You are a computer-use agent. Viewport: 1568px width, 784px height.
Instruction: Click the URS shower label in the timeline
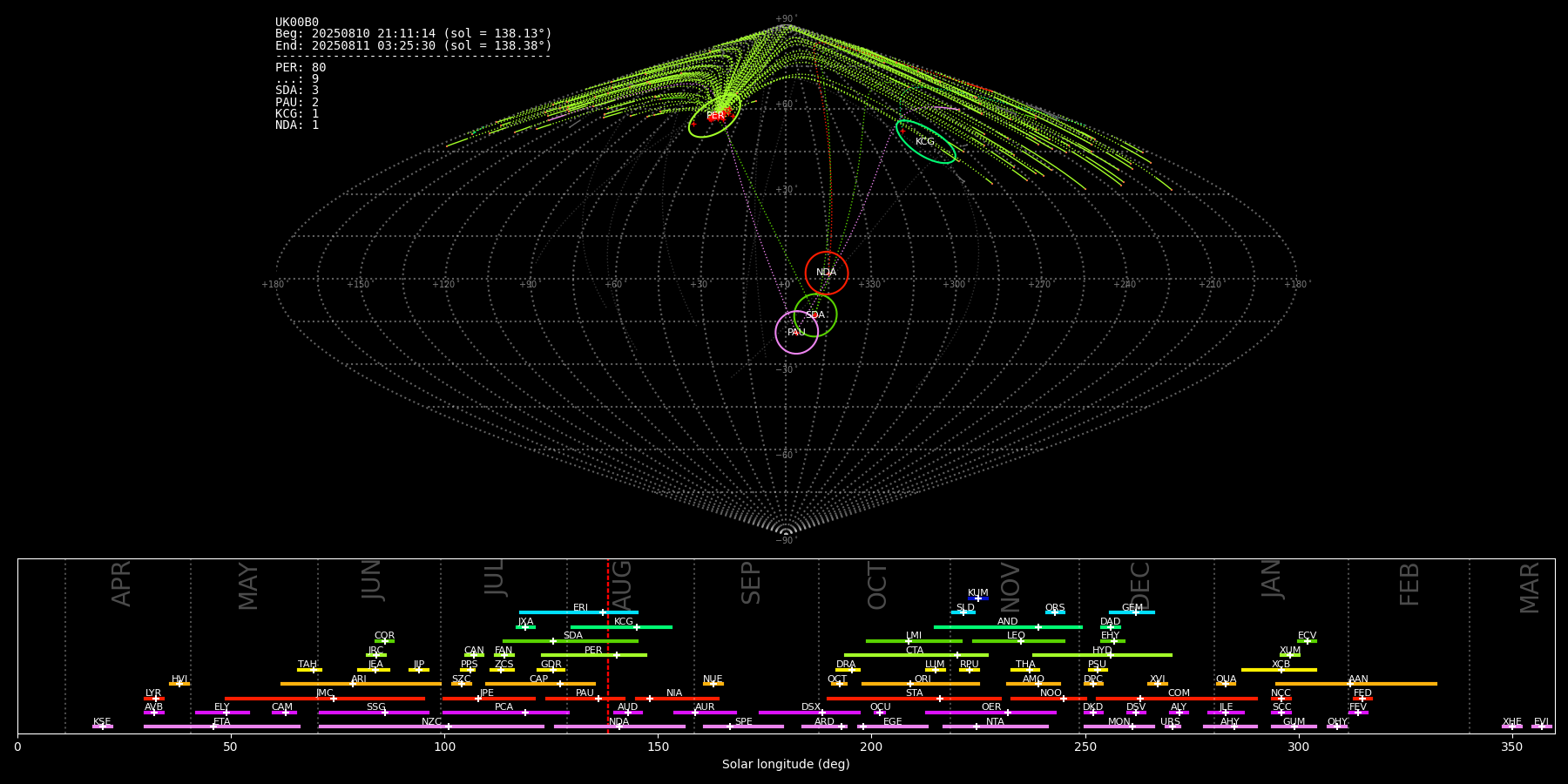[1171, 722]
